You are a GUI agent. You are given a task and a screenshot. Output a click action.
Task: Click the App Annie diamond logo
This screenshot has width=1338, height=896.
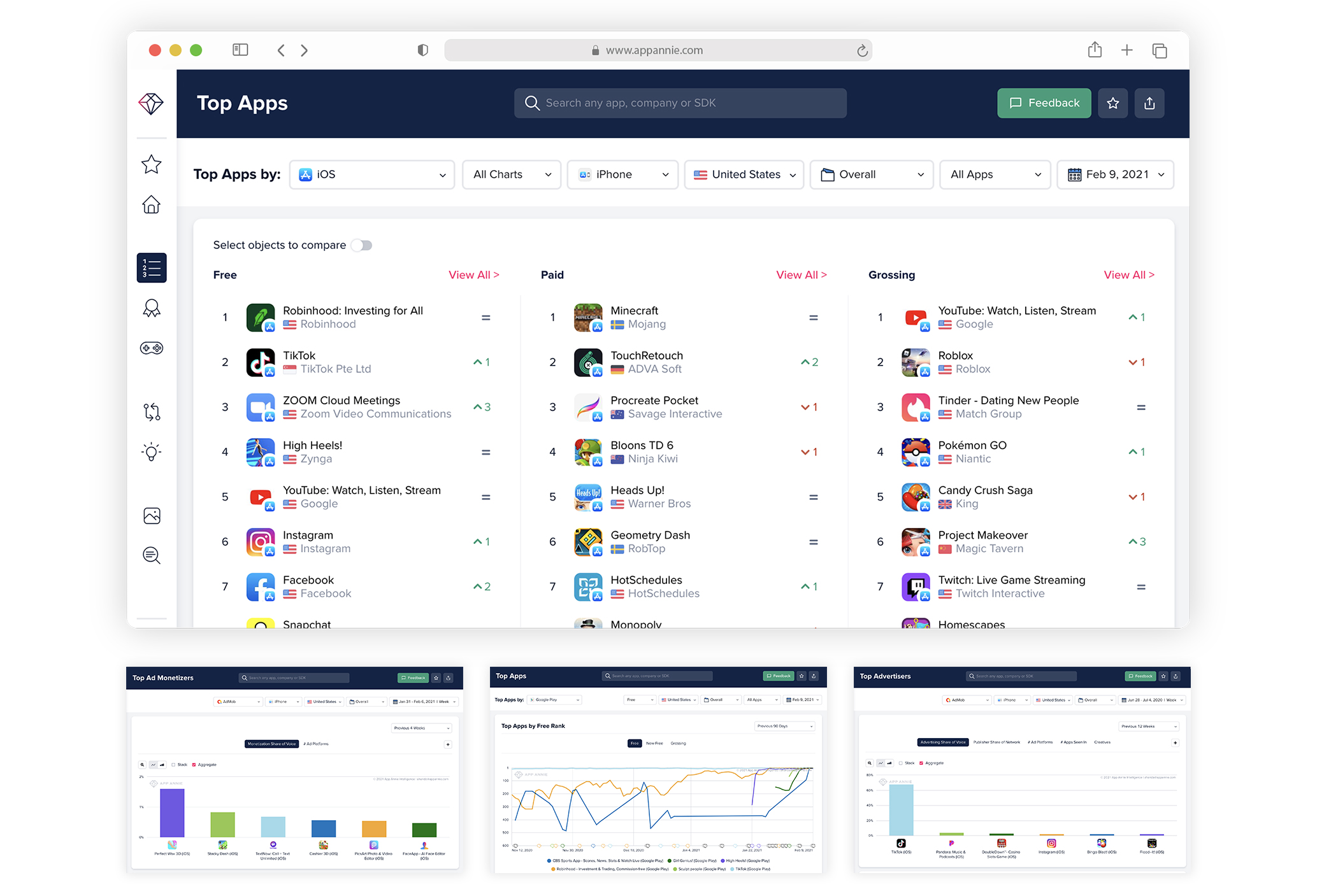click(151, 103)
